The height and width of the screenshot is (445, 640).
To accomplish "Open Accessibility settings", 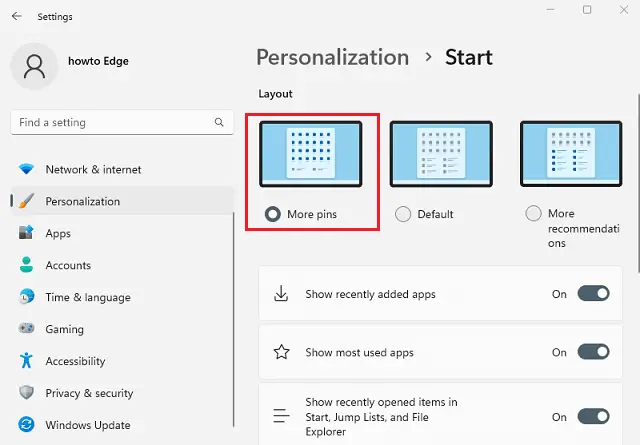I will point(122,361).
